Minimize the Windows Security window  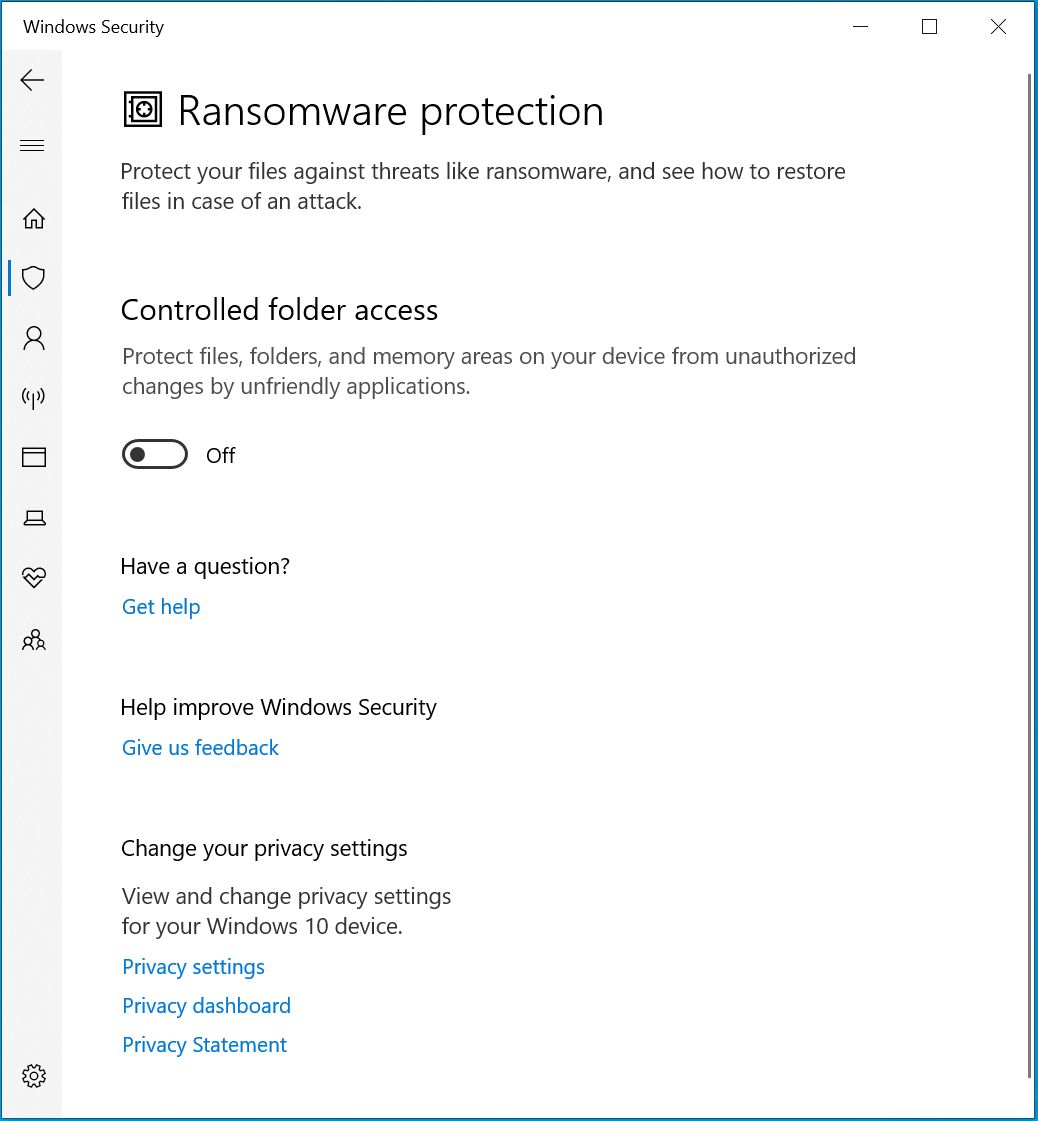(860, 27)
